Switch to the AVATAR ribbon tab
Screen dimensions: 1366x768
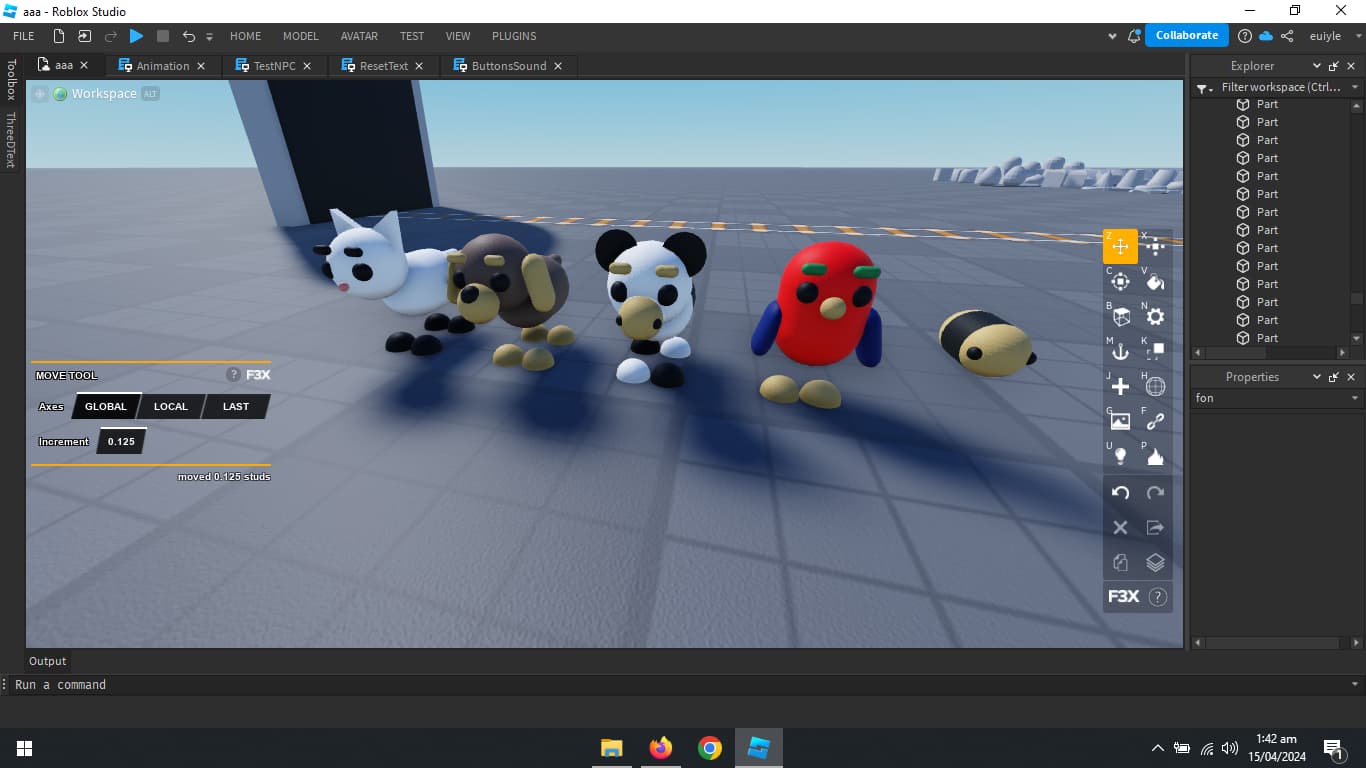359,36
